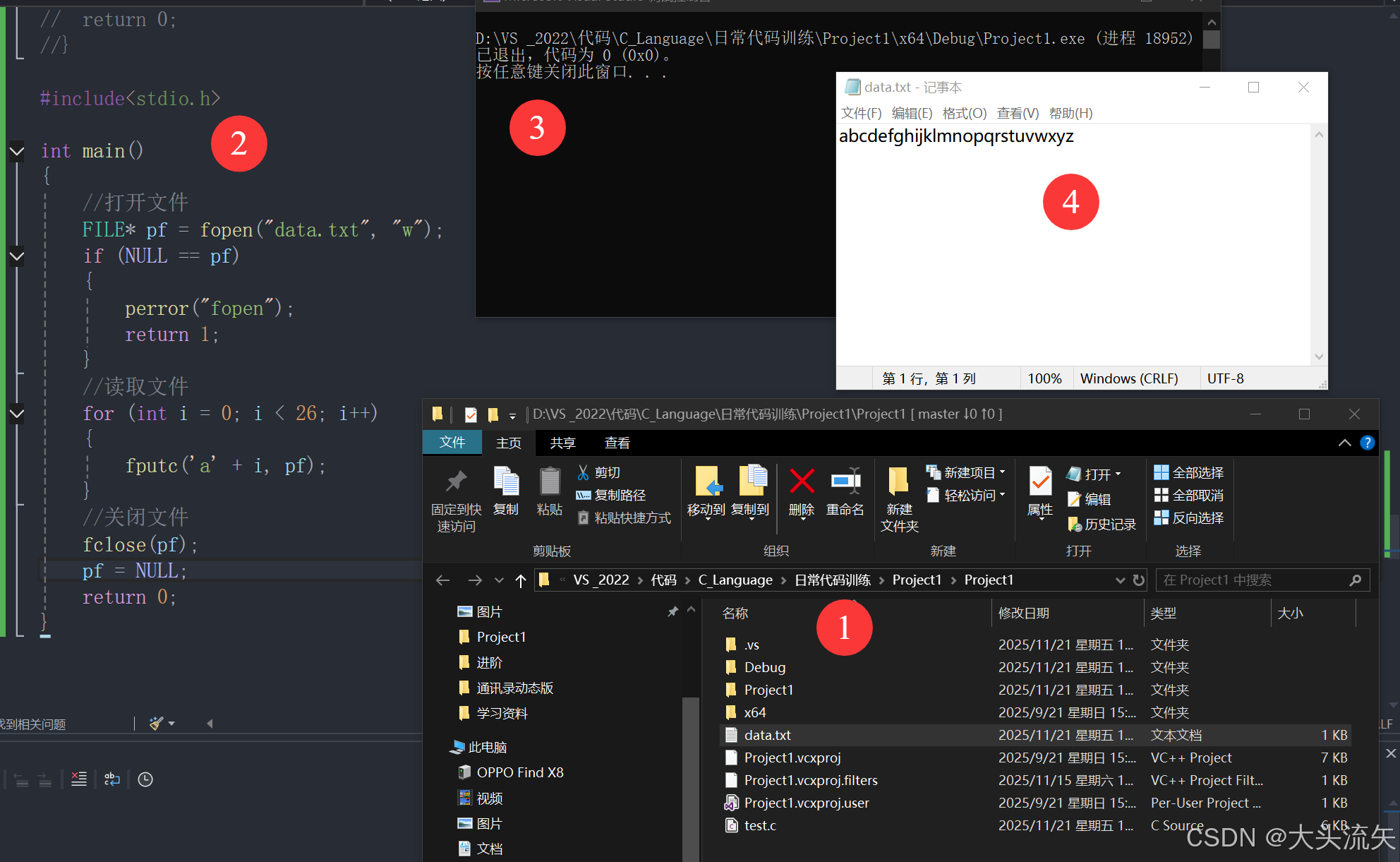Open the Move to dropdown
The height and width of the screenshot is (862, 1400).
(706, 519)
